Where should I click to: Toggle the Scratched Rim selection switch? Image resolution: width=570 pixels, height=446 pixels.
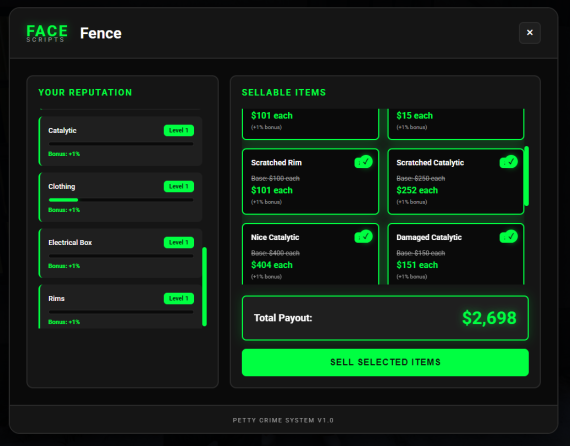point(363,162)
